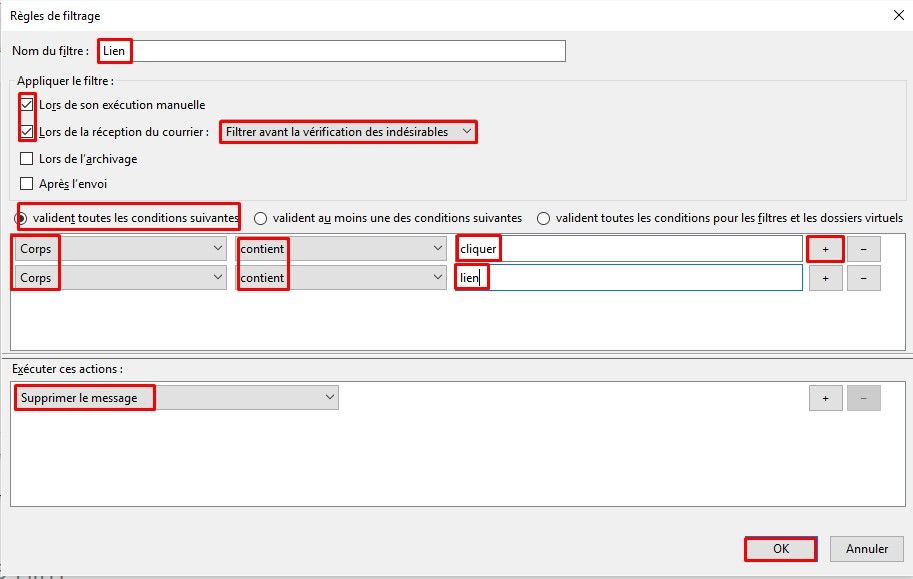
Task: Open second row 'Corps' field dropdown
Action: (121, 278)
